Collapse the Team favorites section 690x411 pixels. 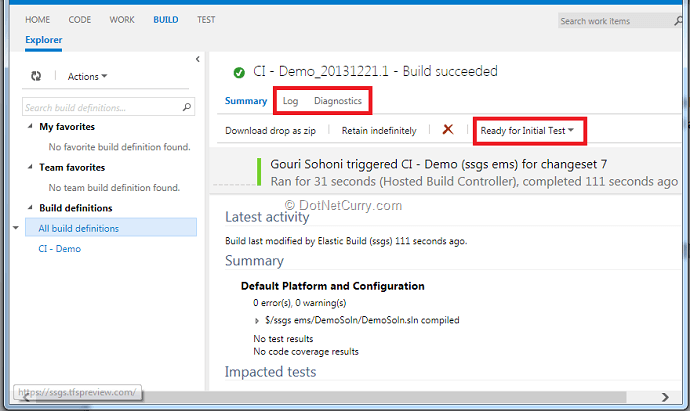click(x=29, y=167)
